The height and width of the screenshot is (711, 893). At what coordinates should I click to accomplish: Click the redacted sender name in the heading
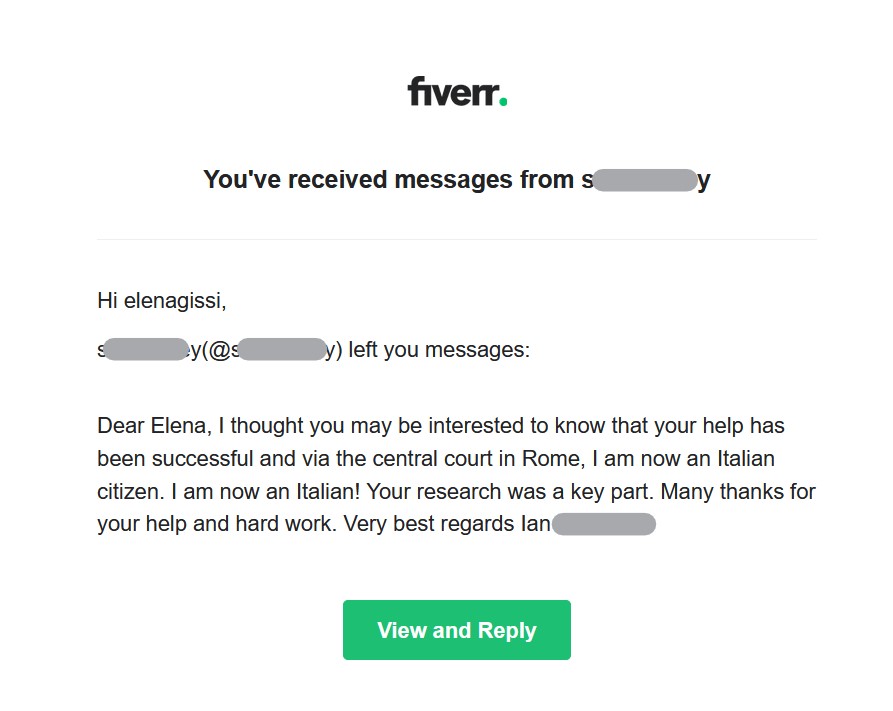(645, 180)
